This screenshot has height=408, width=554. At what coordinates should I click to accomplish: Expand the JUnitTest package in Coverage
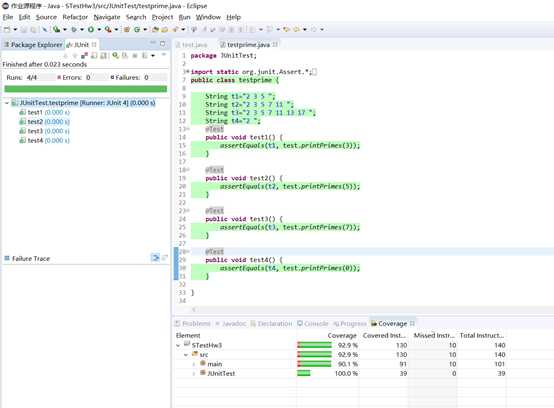point(194,373)
